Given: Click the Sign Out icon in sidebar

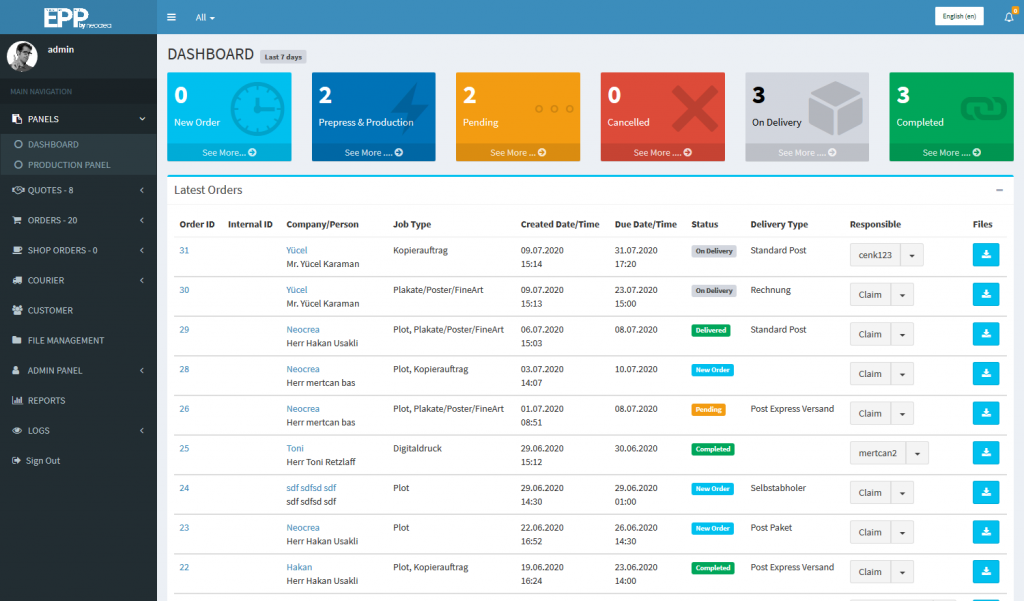Looking at the screenshot, I should tap(16, 461).
